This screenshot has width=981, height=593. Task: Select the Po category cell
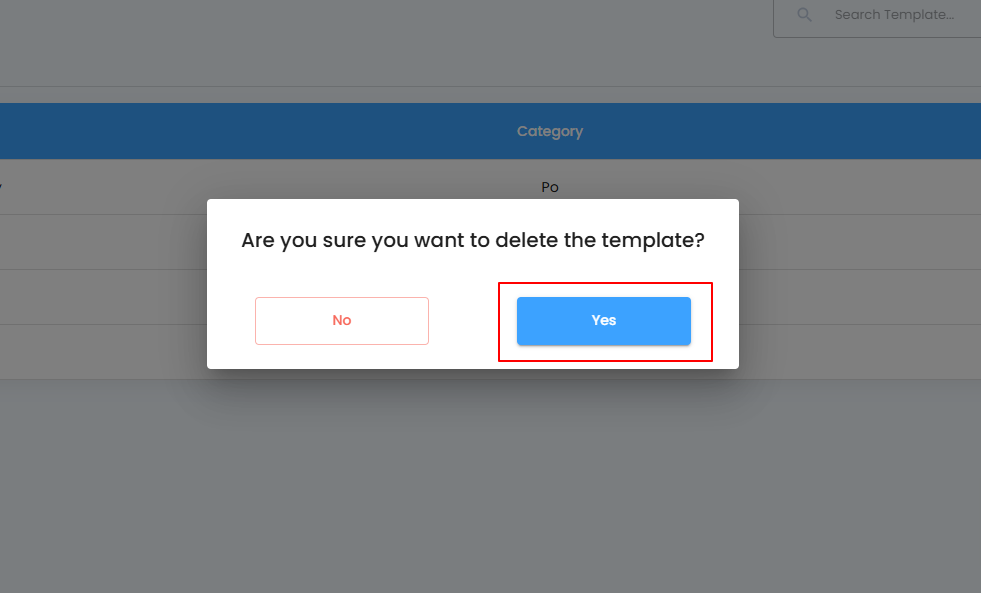tap(550, 187)
